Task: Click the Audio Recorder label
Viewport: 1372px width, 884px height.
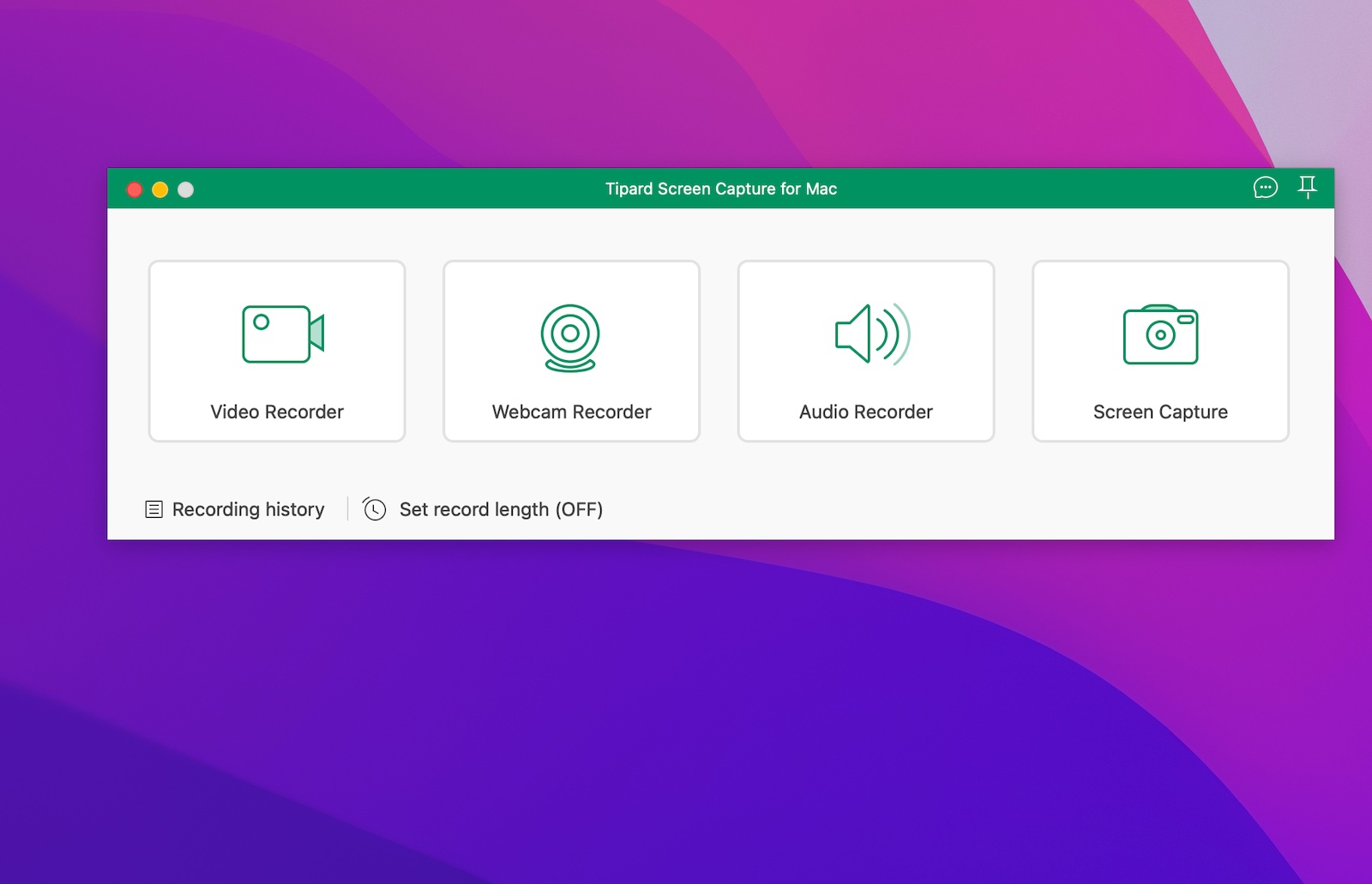Action: point(865,412)
